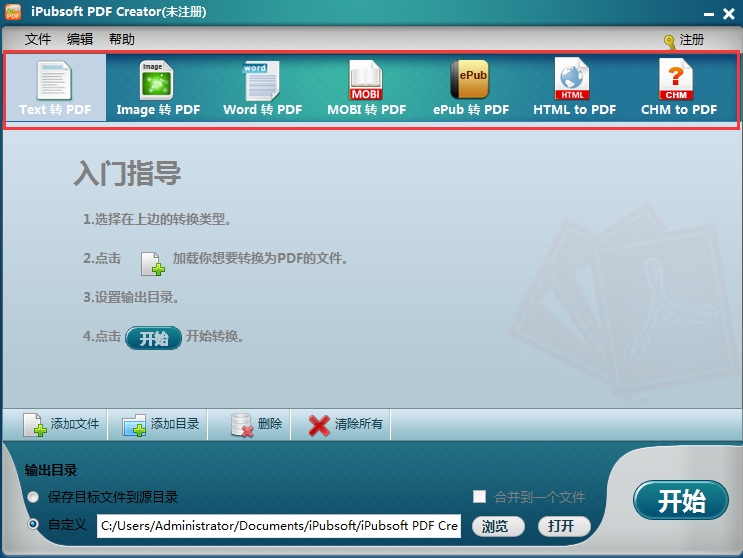Viewport: 743px width, 558px height.
Task: Click the 添加目录 add folder button
Action: pos(160,424)
